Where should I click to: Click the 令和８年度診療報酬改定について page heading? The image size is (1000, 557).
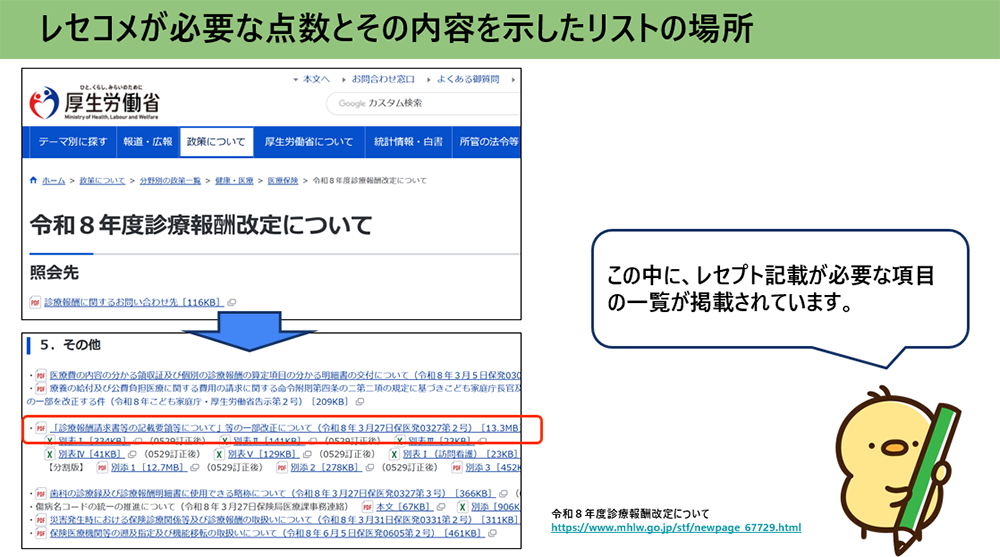tap(201, 225)
